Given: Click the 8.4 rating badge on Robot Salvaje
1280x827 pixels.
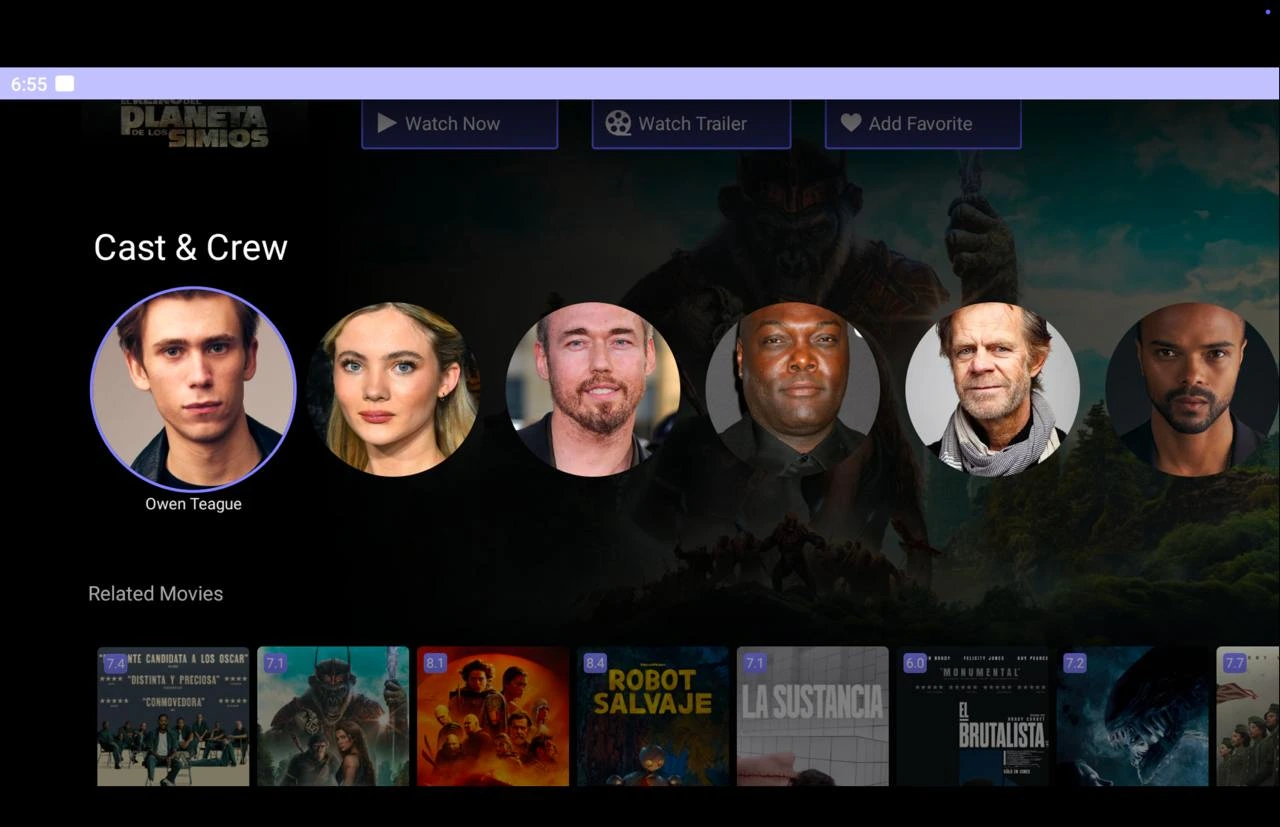Looking at the screenshot, I should pyautogui.click(x=595, y=663).
